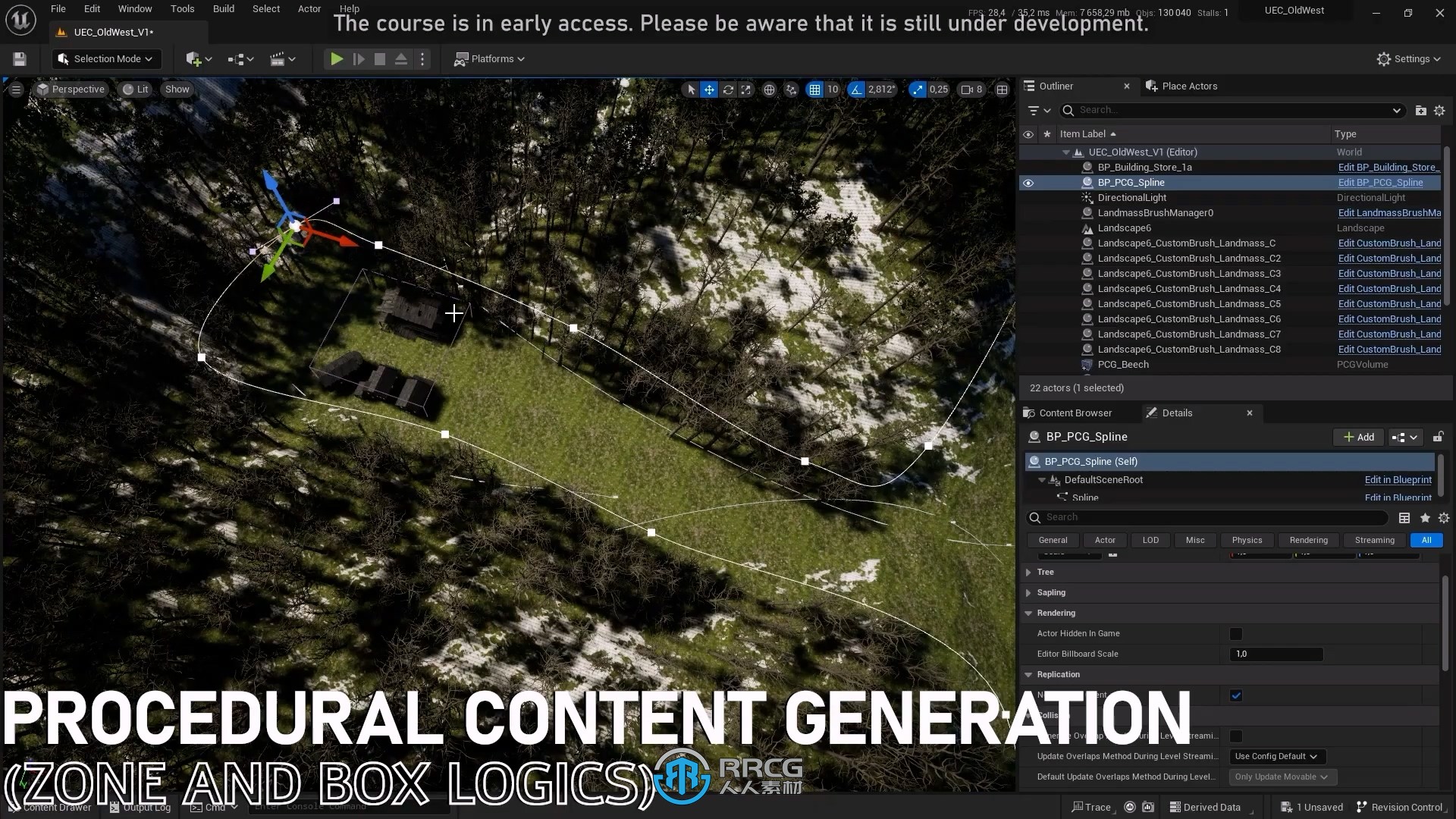The width and height of the screenshot is (1456, 819).
Task: Click the Add button in Details panel
Action: coord(1360,436)
